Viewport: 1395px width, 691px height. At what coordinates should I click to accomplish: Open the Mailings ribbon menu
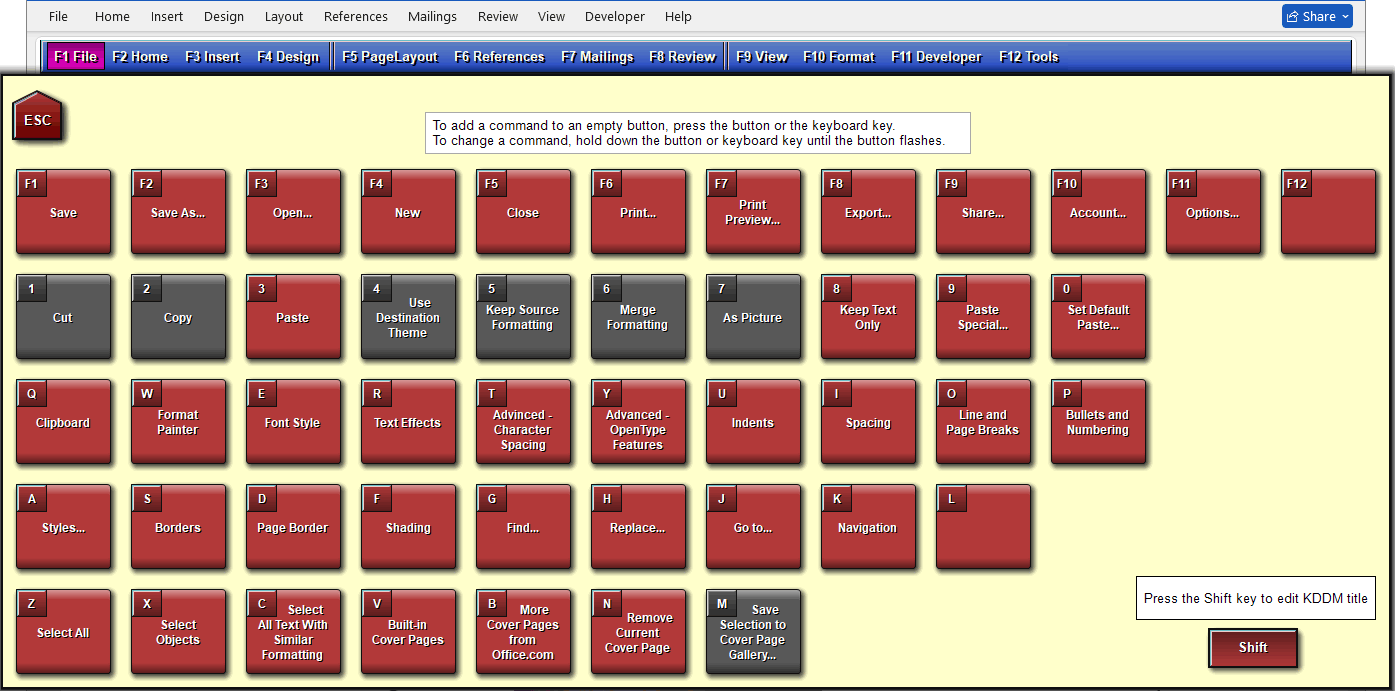[433, 16]
